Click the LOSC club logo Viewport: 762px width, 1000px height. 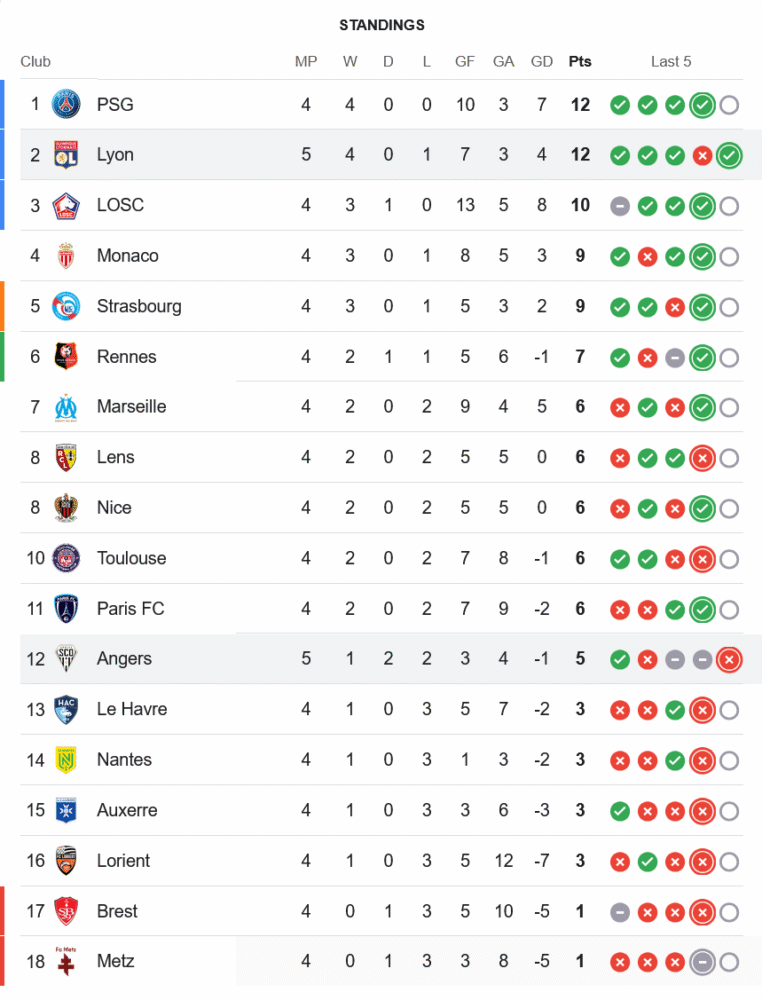point(66,205)
